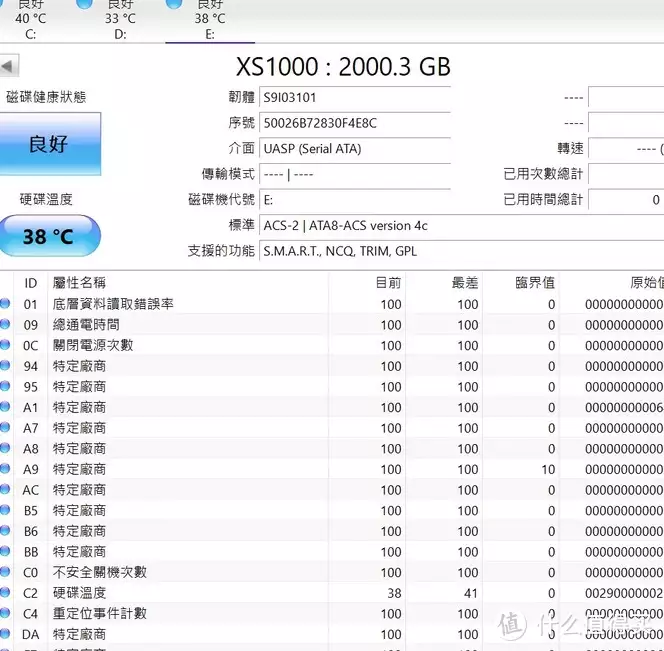
Task: Click status dot of row C4
Action: coord(5,613)
